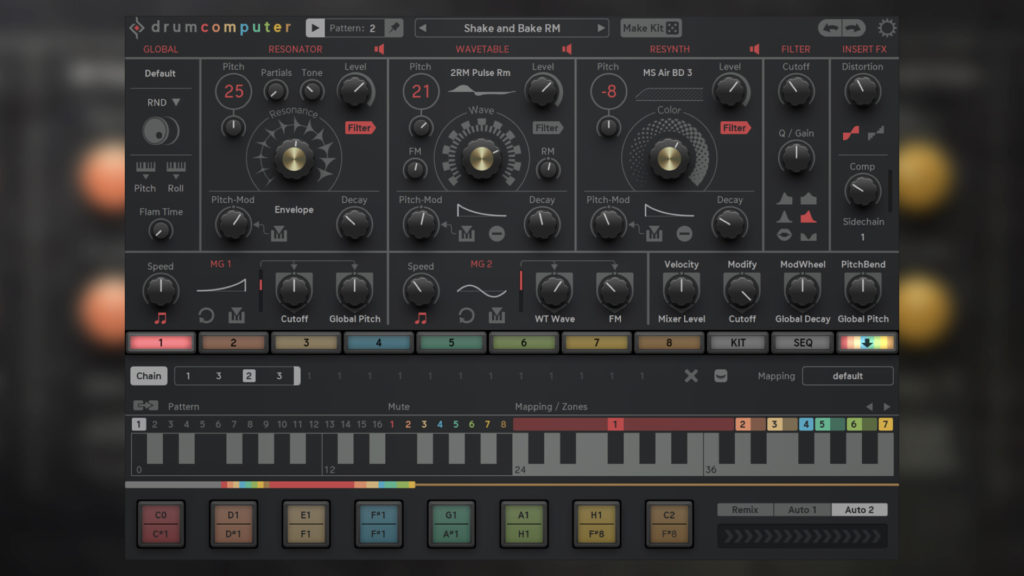Start playback with the play button
The width and height of the screenshot is (1024, 576).
pos(315,28)
